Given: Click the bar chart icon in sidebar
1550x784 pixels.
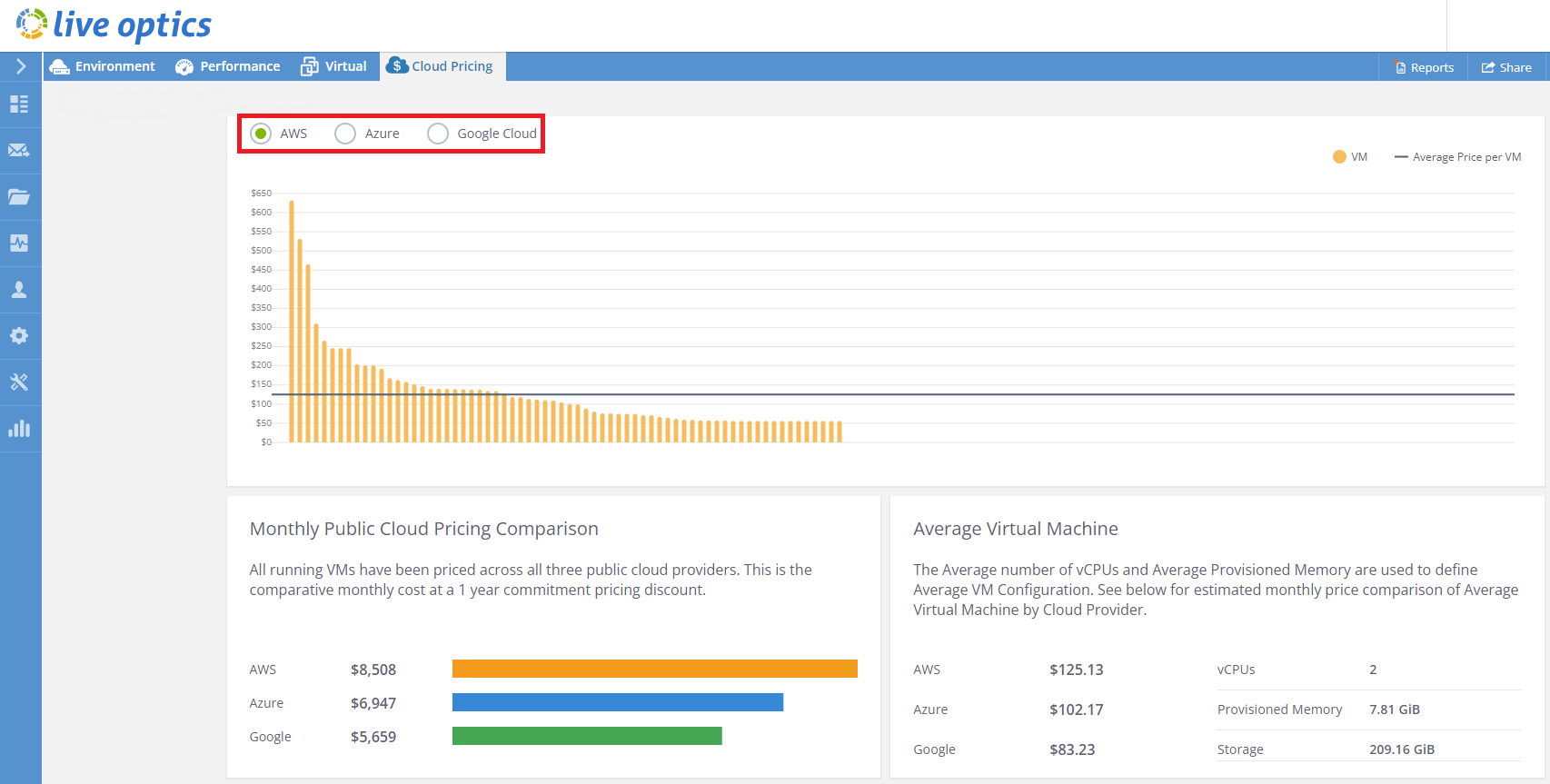Looking at the screenshot, I should click(x=19, y=428).
